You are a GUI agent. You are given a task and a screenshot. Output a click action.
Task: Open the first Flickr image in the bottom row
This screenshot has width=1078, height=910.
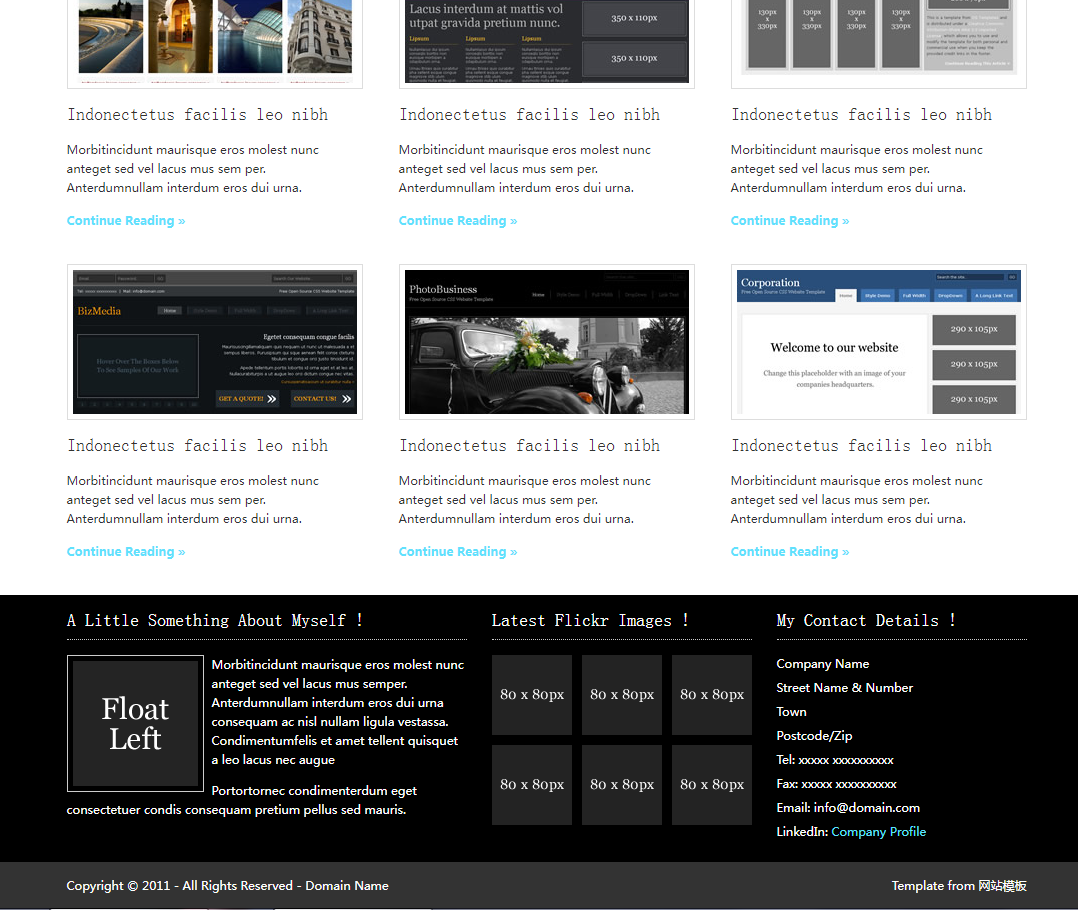coord(532,785)
